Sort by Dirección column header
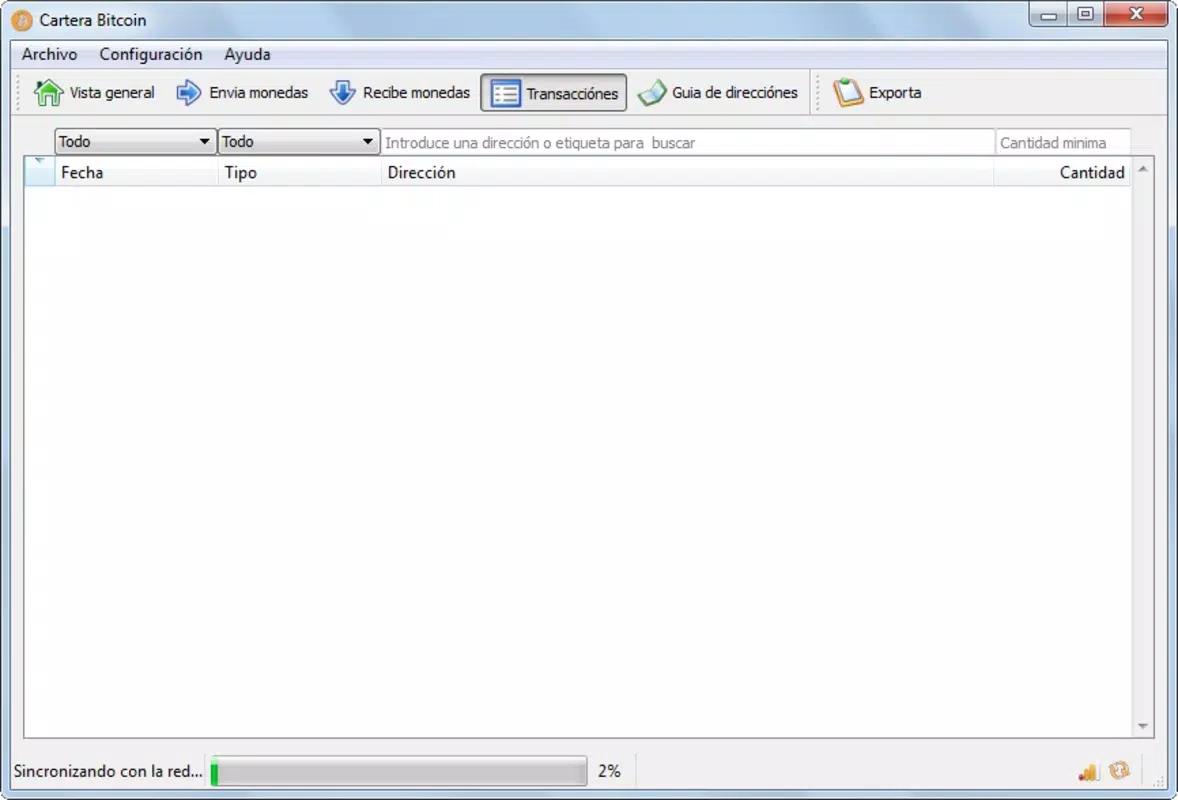1178x800 pixels. [687, 172]
